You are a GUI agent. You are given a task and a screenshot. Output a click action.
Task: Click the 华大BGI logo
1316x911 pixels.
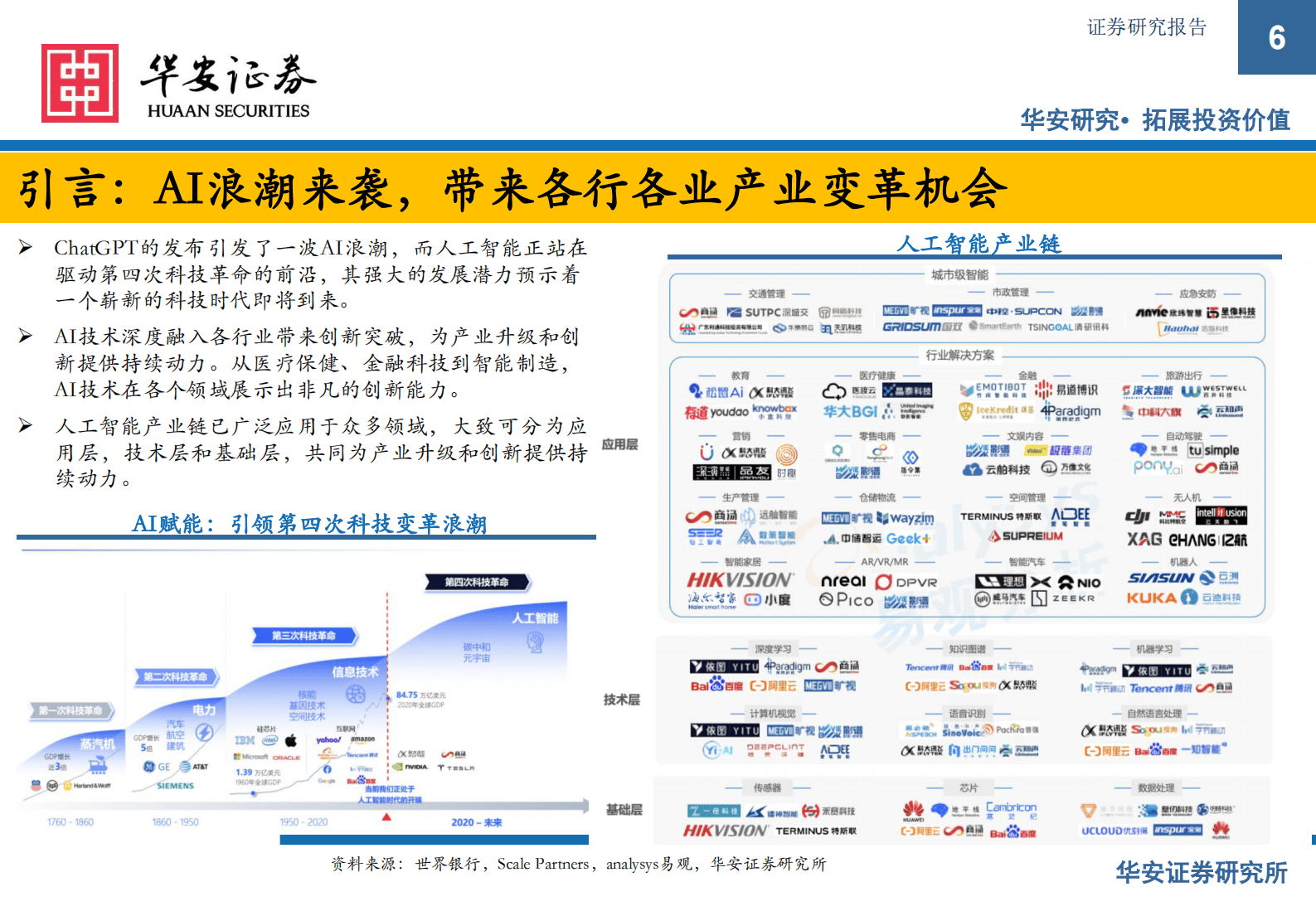tap(850, 411)
